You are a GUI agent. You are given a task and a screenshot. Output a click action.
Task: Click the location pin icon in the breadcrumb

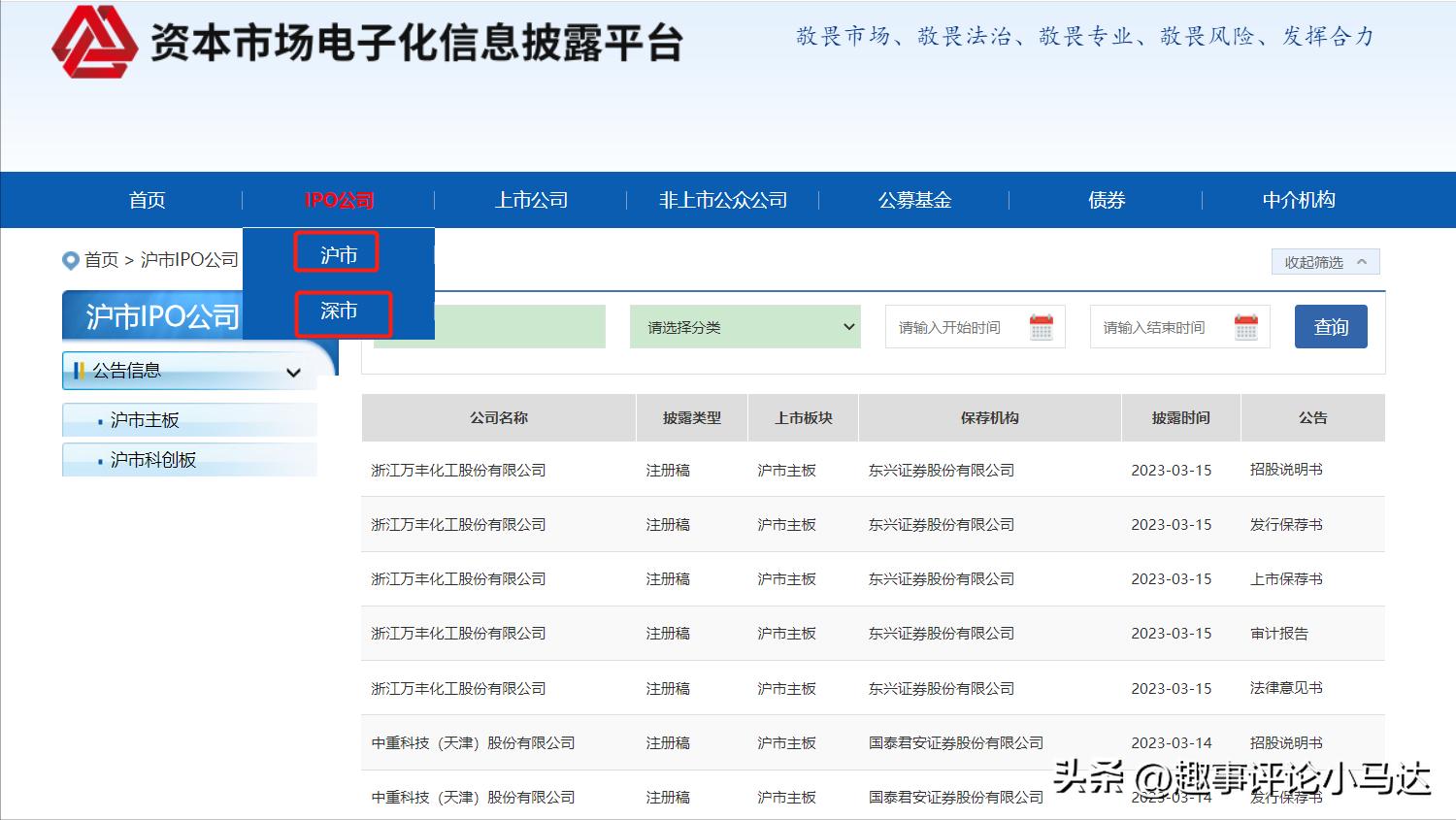pos(69,260)
